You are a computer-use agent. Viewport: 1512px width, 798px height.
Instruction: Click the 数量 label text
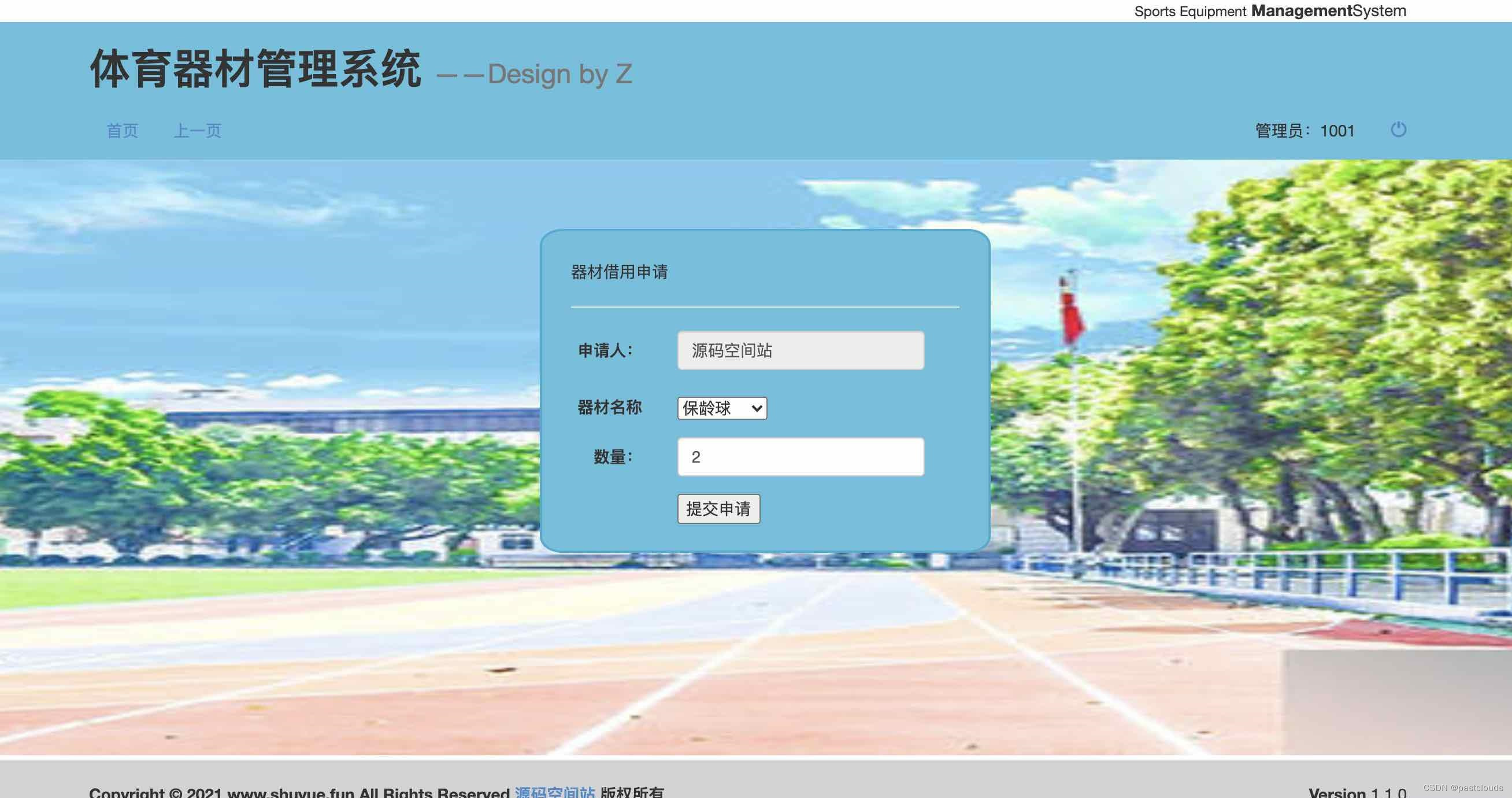[613, 456]
